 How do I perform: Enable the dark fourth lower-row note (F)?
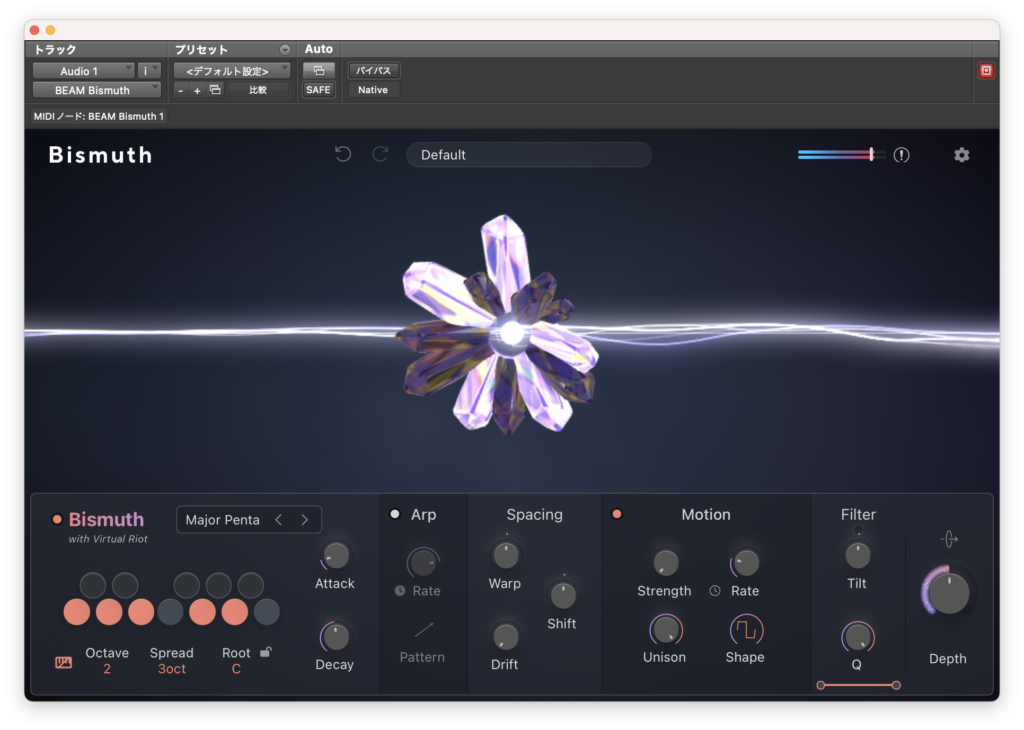tap(170, 612)
